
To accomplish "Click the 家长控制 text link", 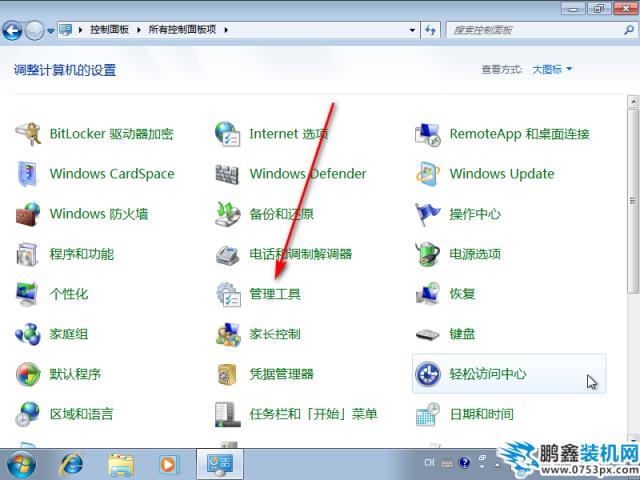I will (x=275, y=334).
